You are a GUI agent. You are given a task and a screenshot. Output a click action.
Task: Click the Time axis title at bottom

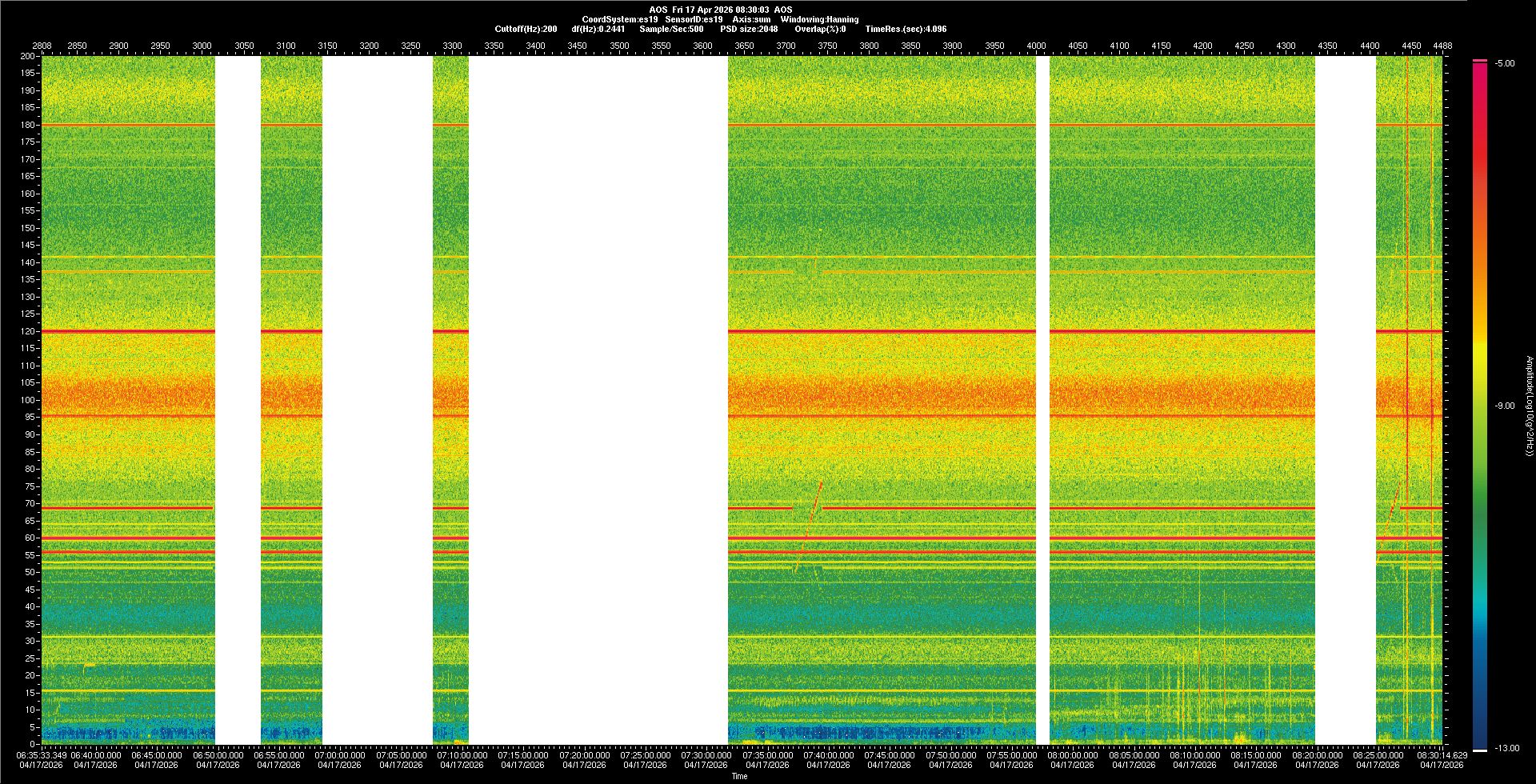click(740, 776)
